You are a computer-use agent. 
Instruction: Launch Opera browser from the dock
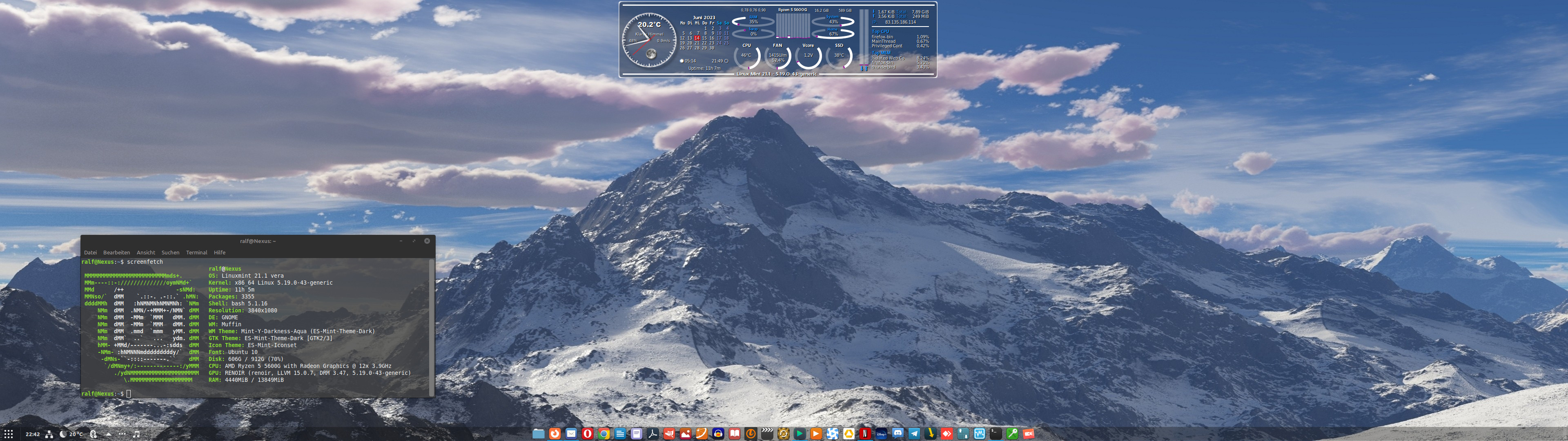pyautogui.click(x=588, y=434)
